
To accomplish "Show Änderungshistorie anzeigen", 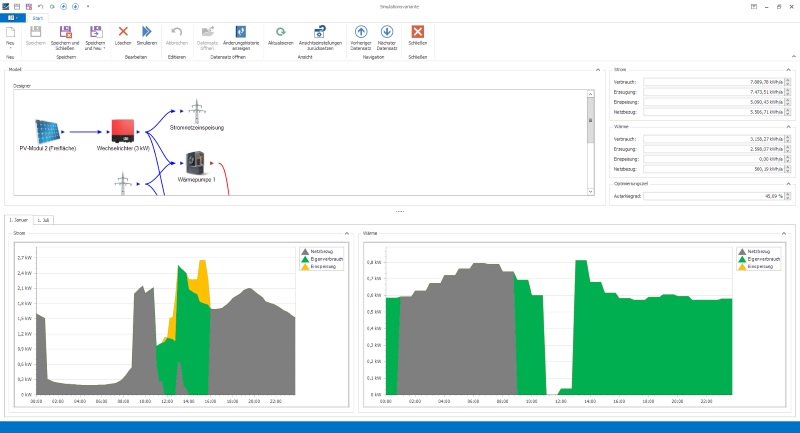I will point(241,34).
